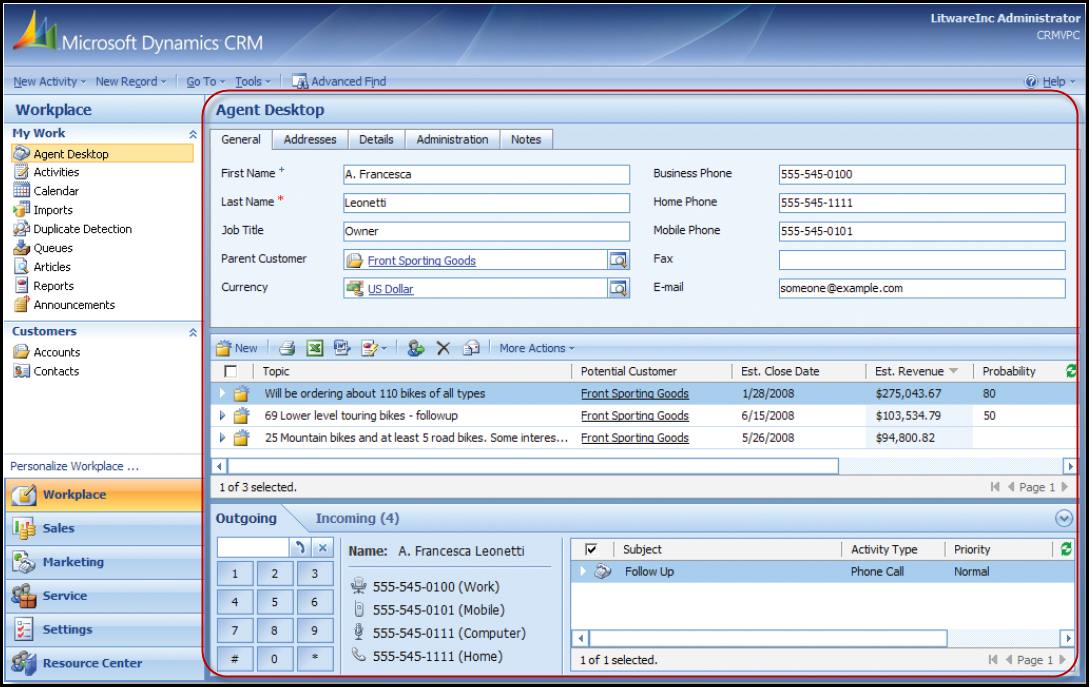1089x687 pixels.
Task: Click the assign record icon in toolbar
Action: coord(415,348)
